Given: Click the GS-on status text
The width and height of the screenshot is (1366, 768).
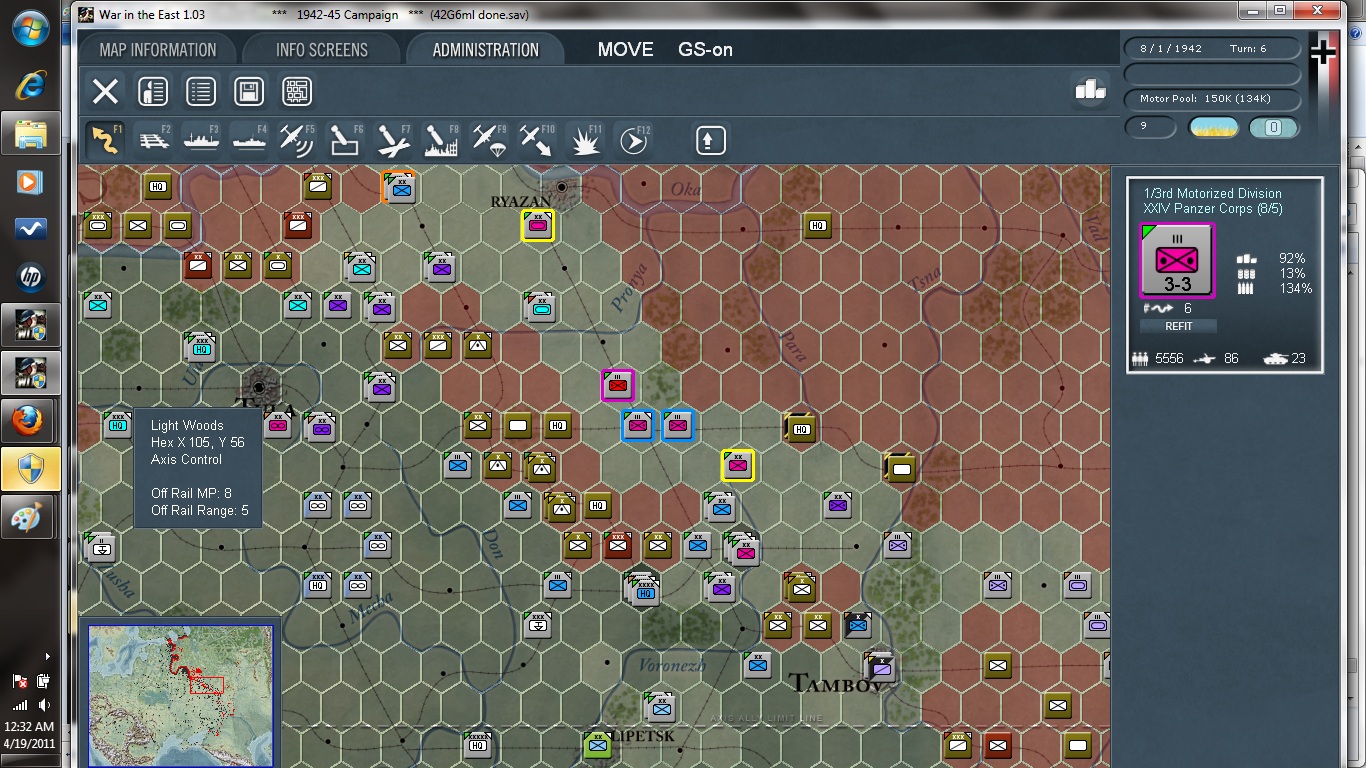Looking at the screenshot, I should point(705,50).
